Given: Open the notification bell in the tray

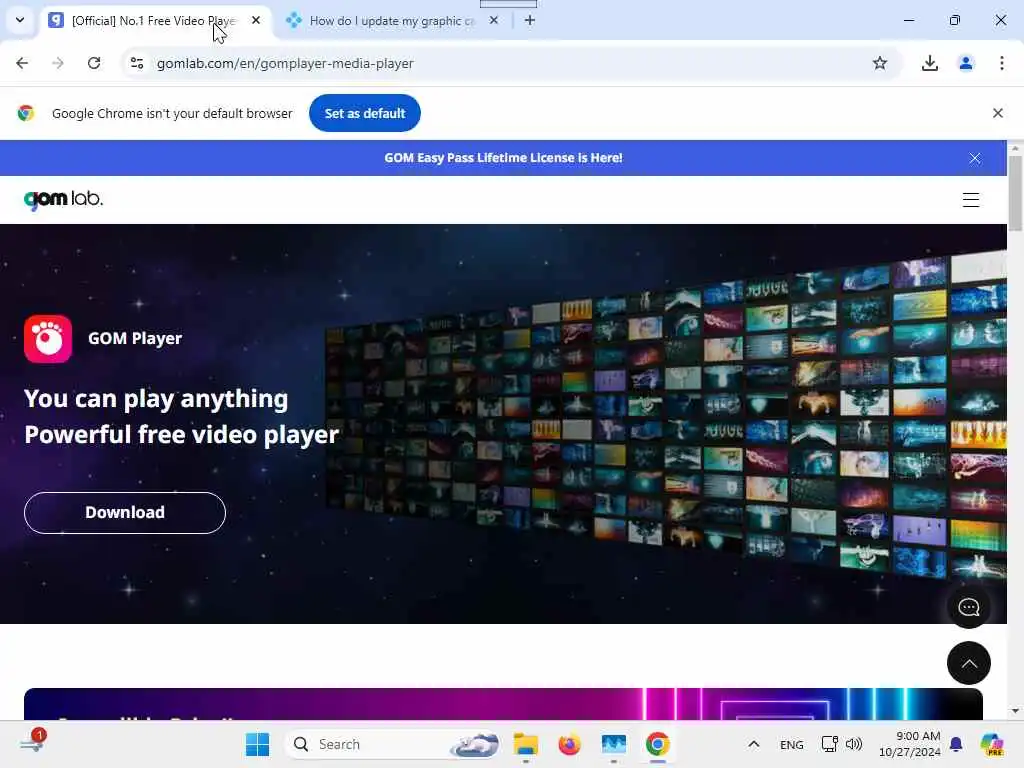Looking at the screenshot, I should tap(956, 744).
